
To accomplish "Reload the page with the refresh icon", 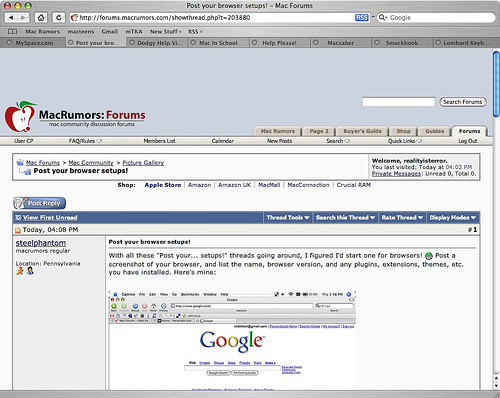I will [x=59, y=17].
